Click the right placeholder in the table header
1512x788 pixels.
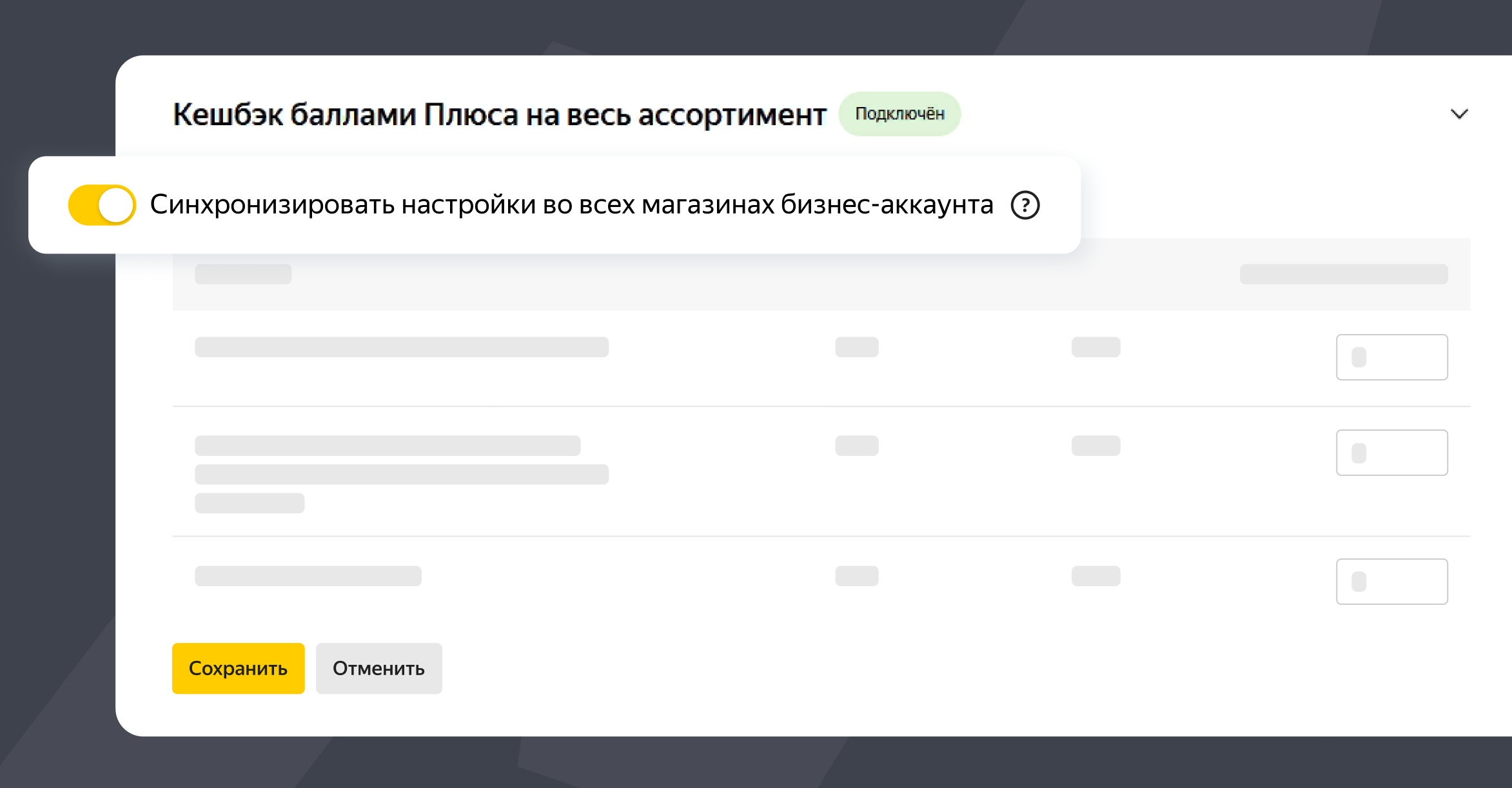[x=1343, y=274]
